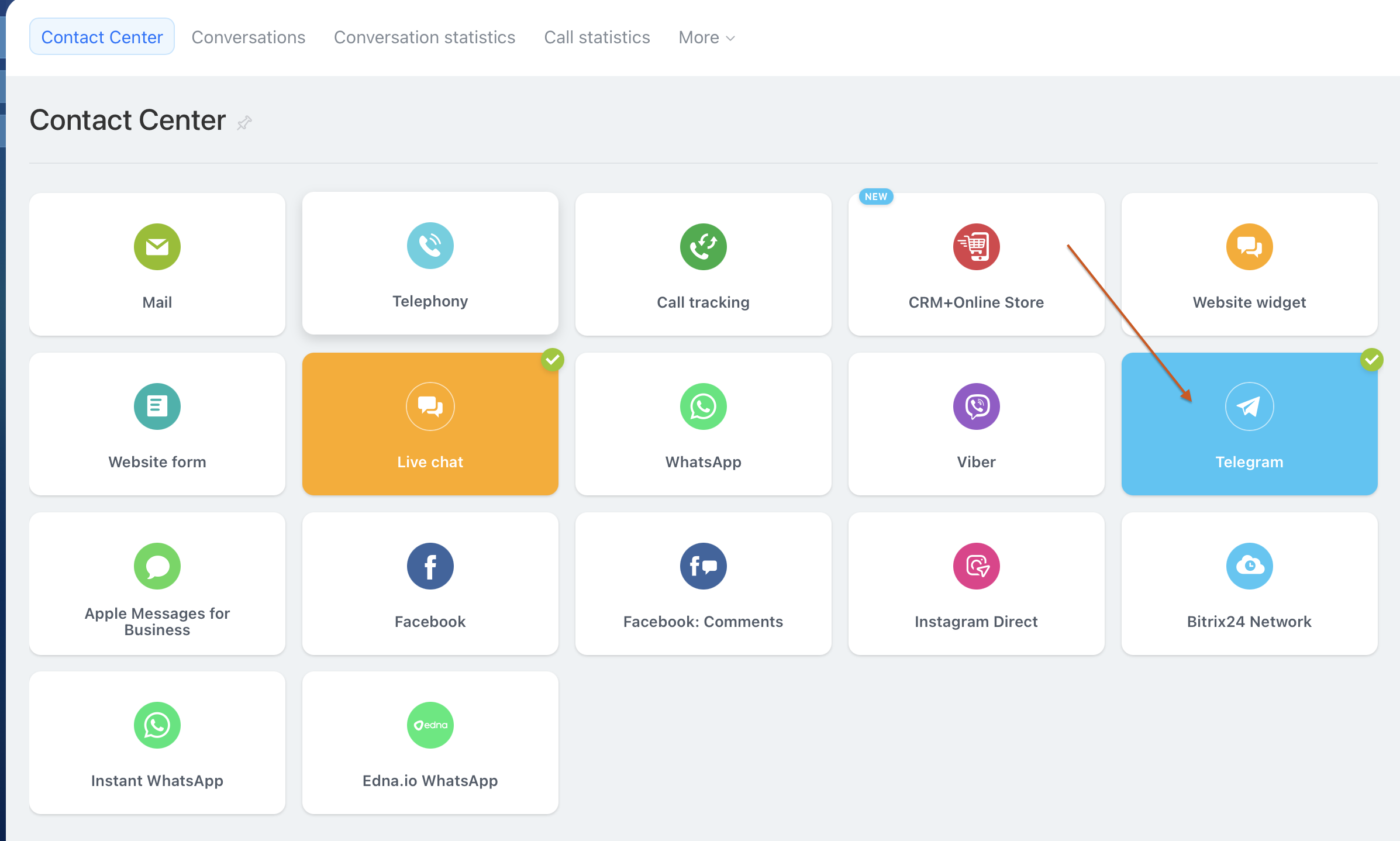The image size is (1400, 841).
Task: Open Apple Messages for Business tile
Action: 157,584
